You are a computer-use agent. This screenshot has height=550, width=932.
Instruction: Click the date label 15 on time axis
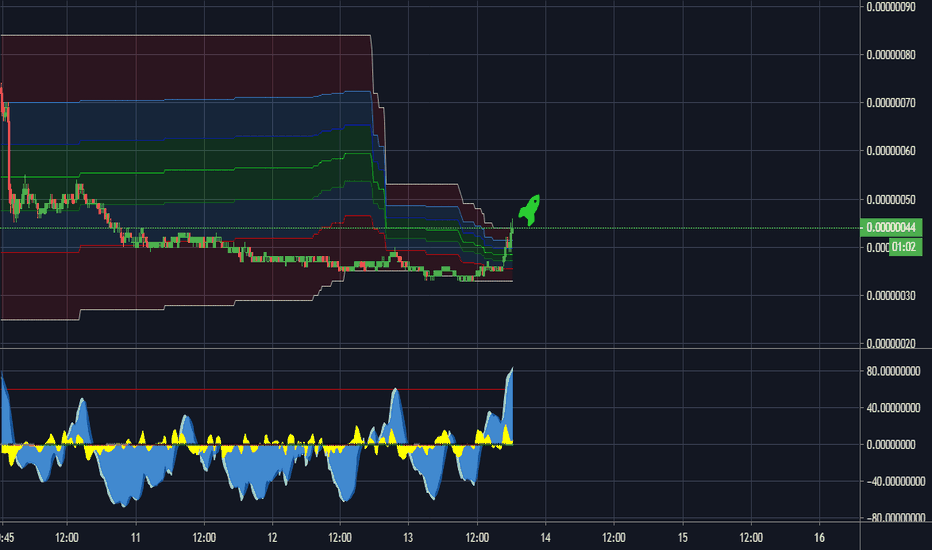pos(682,538)
